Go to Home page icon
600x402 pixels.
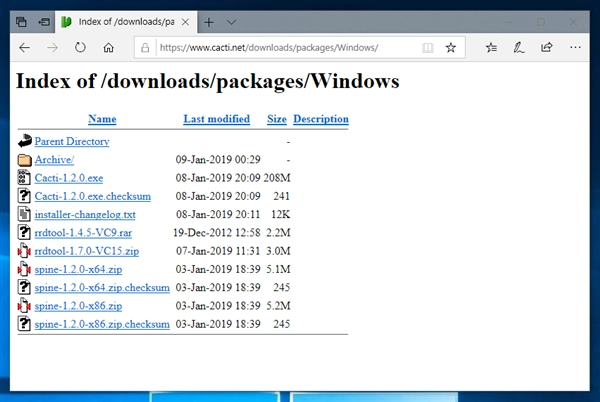(x=109, y=48)
